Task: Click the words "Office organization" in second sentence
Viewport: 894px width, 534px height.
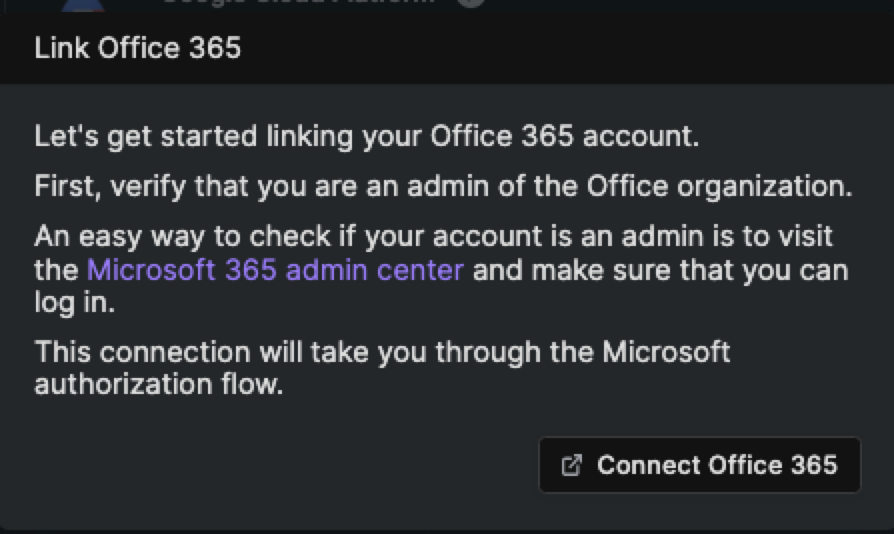Action: tap(720, 186)
